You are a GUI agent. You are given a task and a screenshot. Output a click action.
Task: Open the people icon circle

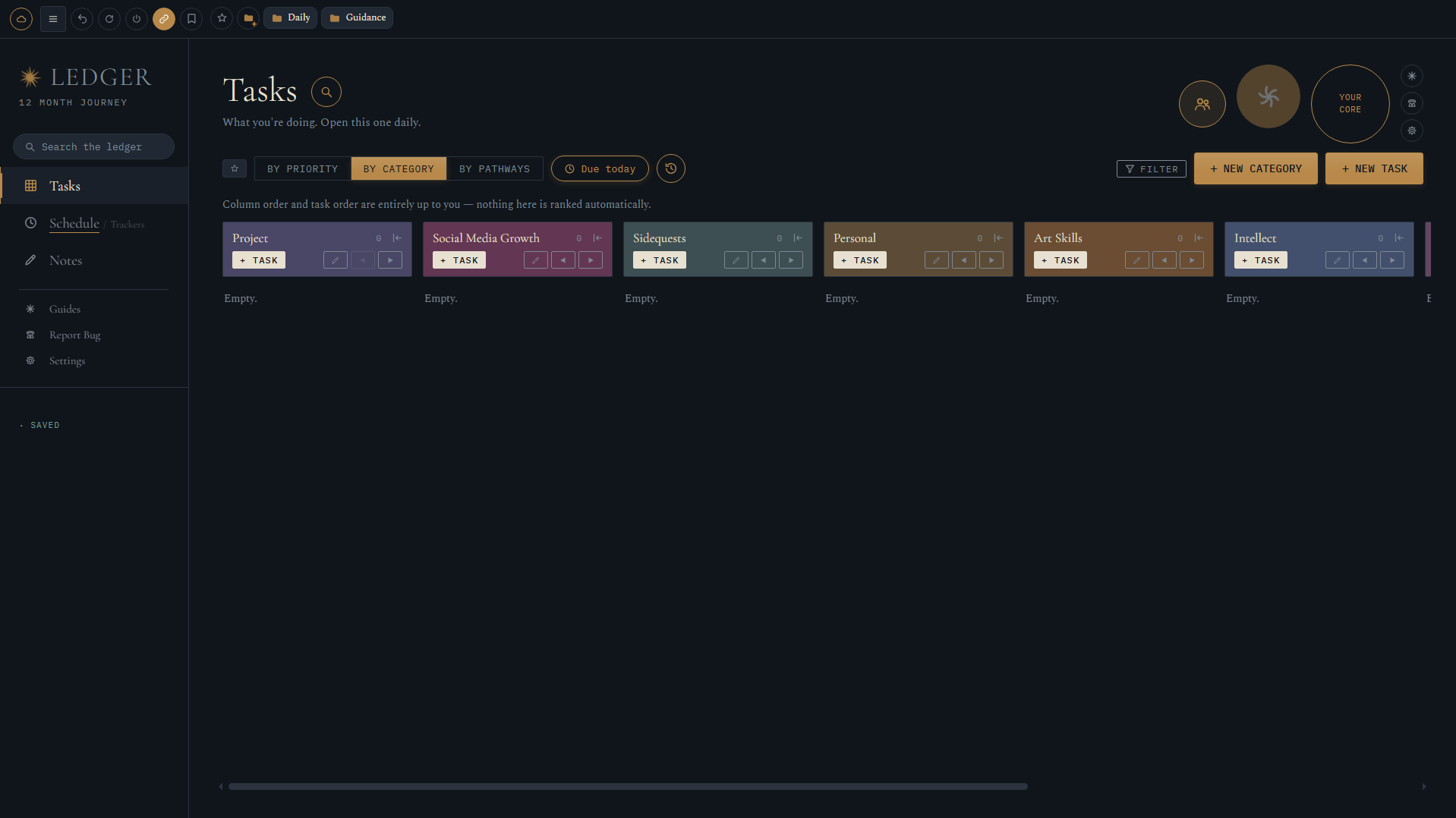pyautogui.click(x=1202, y=104)
